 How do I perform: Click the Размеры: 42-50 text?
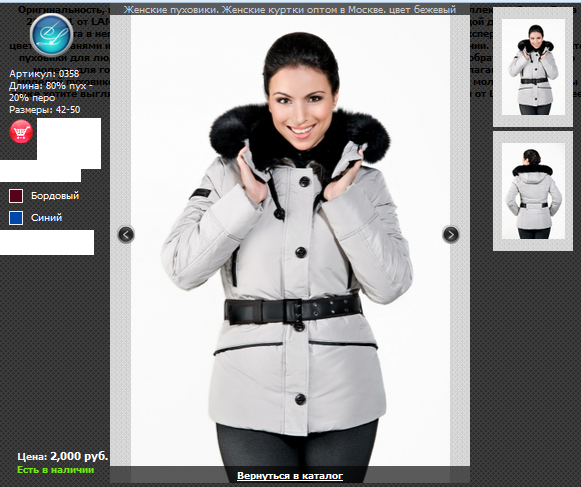click(x=44, y=110)
